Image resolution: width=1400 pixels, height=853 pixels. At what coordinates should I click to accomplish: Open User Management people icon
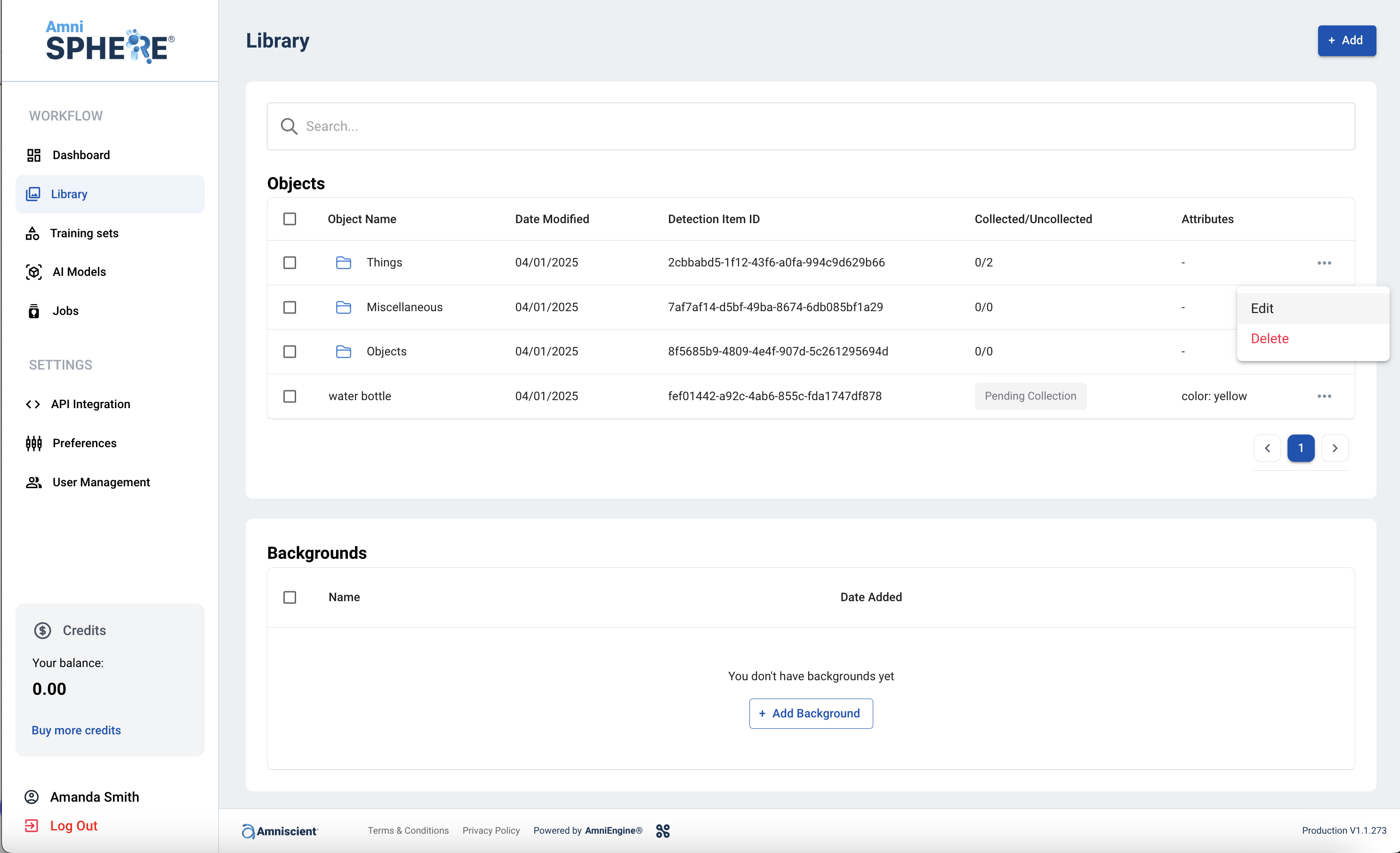point(33,483)
